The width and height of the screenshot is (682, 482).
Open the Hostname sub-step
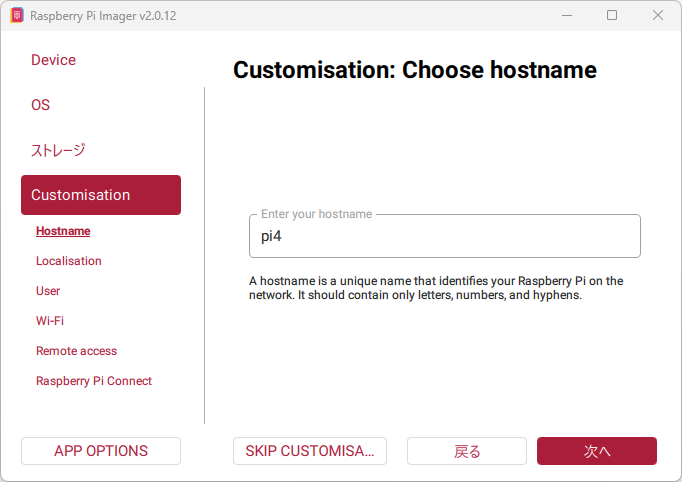[63, 231]
